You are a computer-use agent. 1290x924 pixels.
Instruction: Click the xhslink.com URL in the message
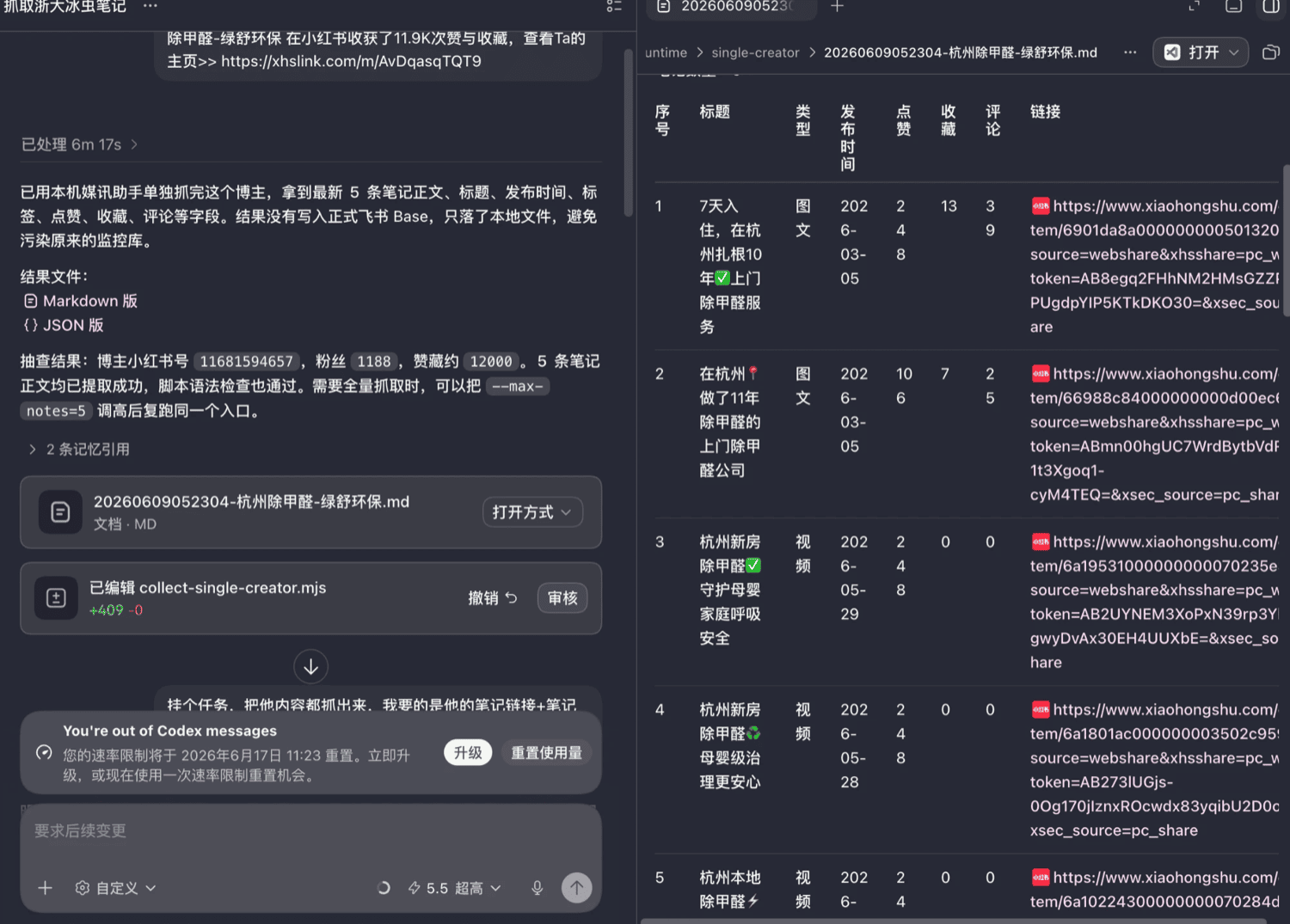coord(351,61)
